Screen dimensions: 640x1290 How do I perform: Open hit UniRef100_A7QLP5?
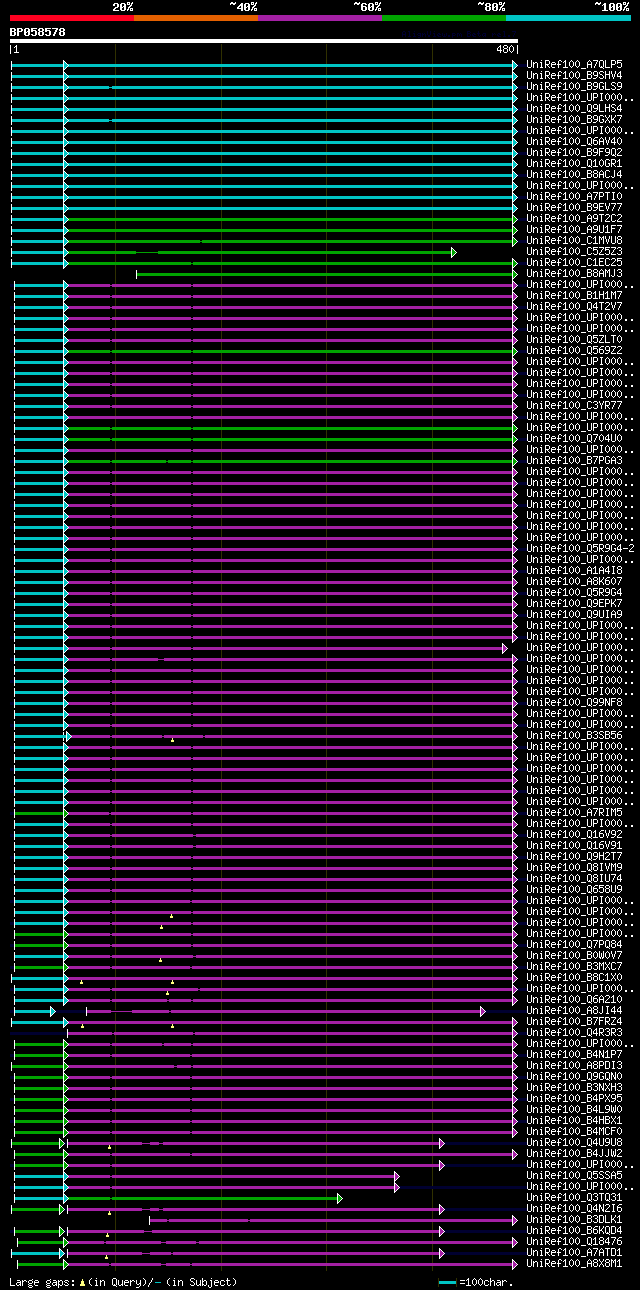pyautogui.click(x=574, y=64)
